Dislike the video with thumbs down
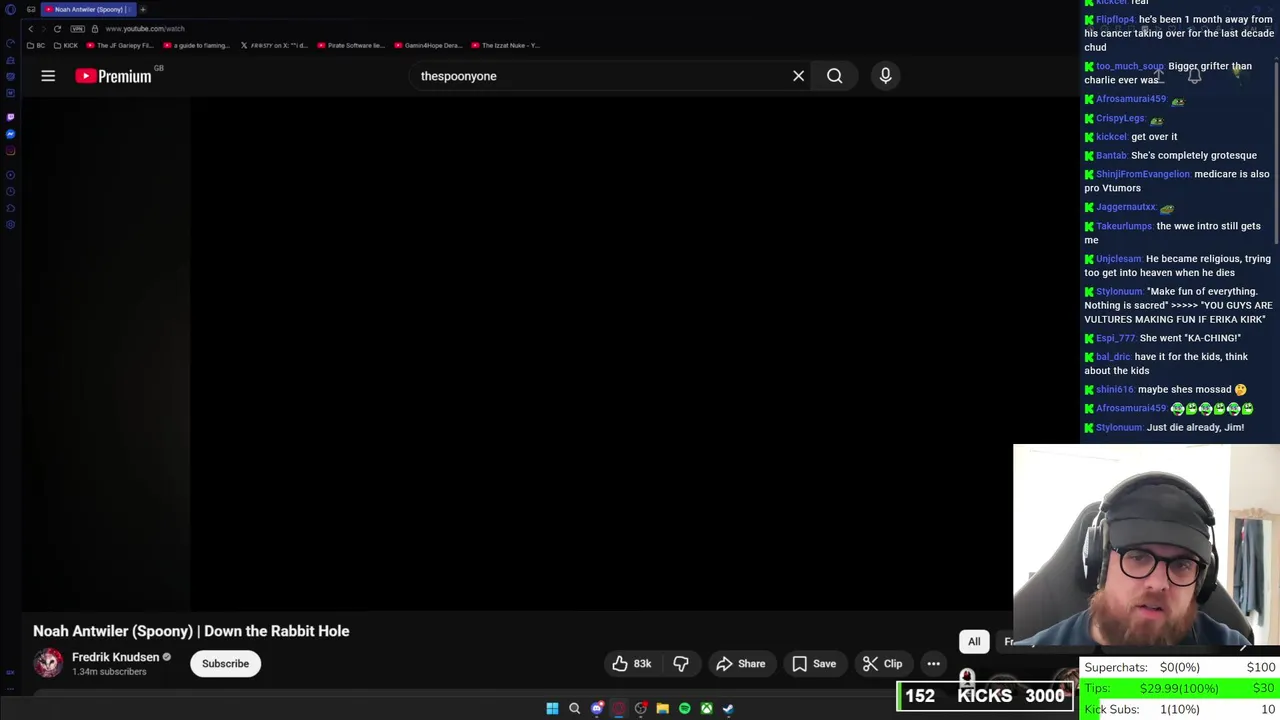 681,664
